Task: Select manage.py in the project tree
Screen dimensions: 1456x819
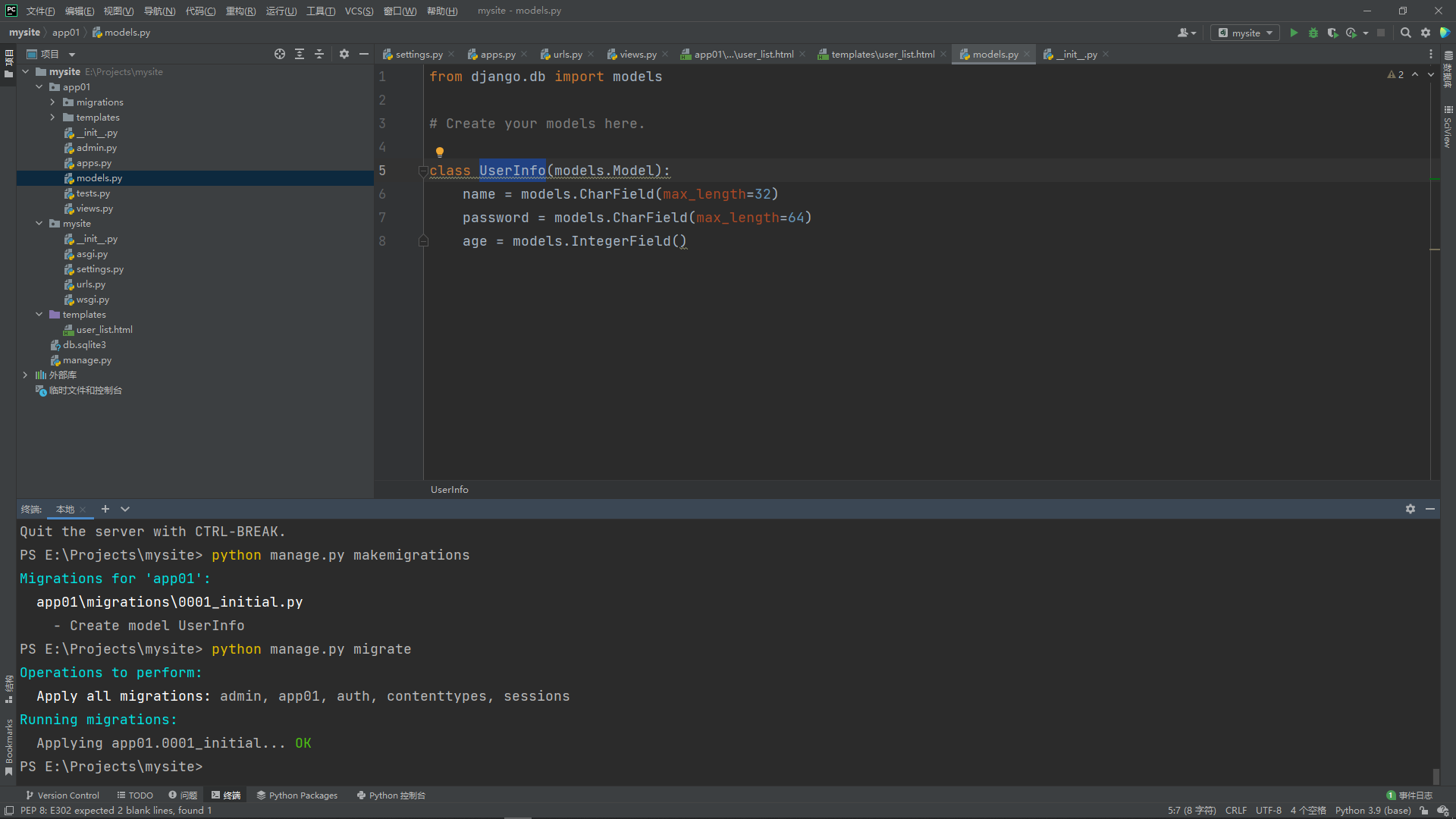Action: click(86, 360)
